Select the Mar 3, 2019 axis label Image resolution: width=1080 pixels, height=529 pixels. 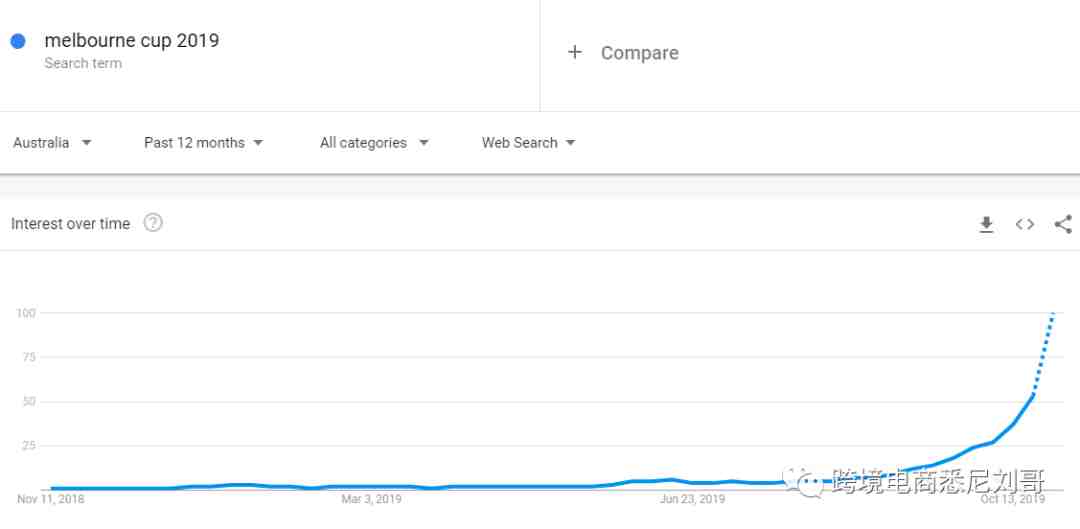click(371, 499)
